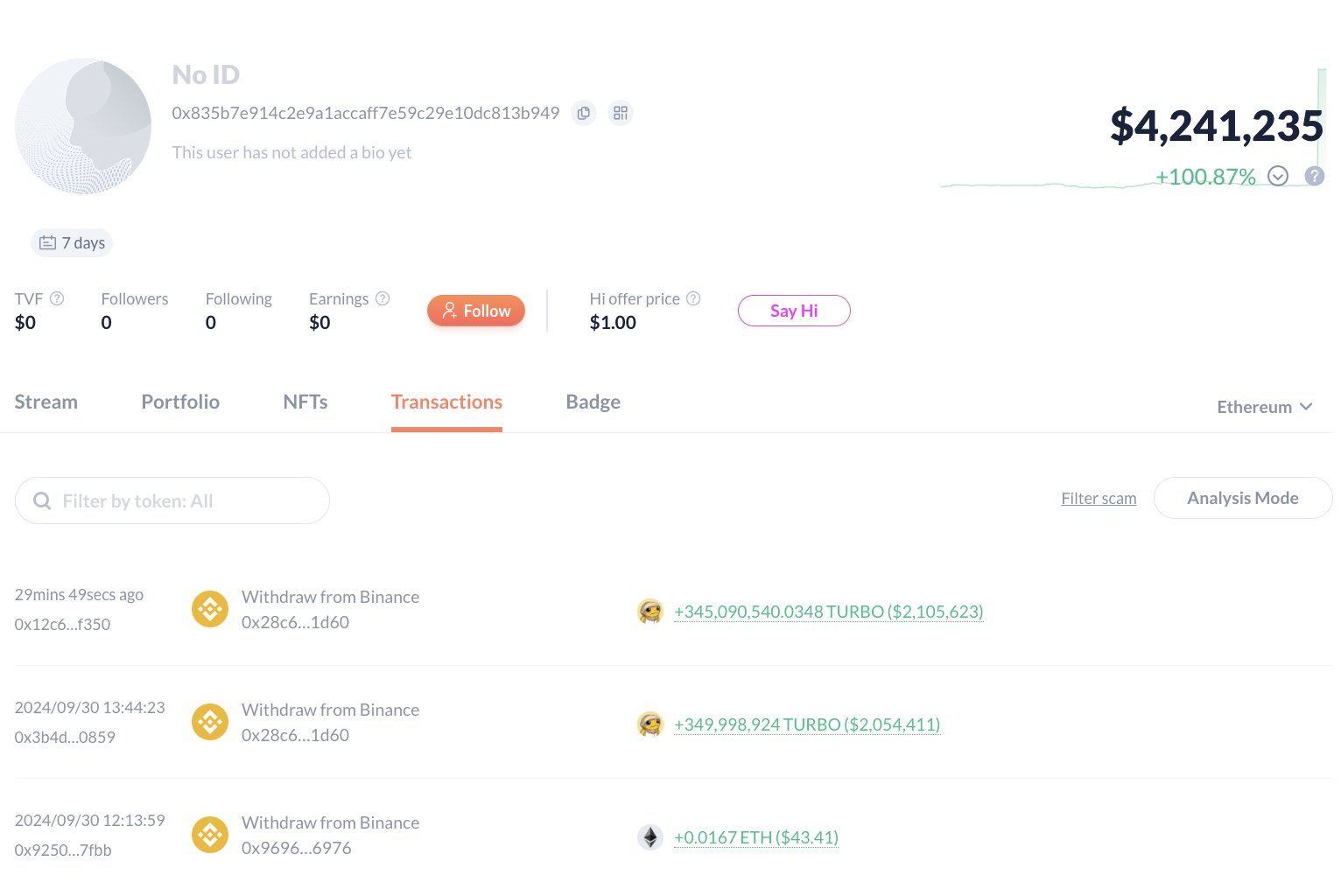Click the Binance icon on the newest withdrawal
This screenshot has height=896, width=1341.
tap(210, 609)
